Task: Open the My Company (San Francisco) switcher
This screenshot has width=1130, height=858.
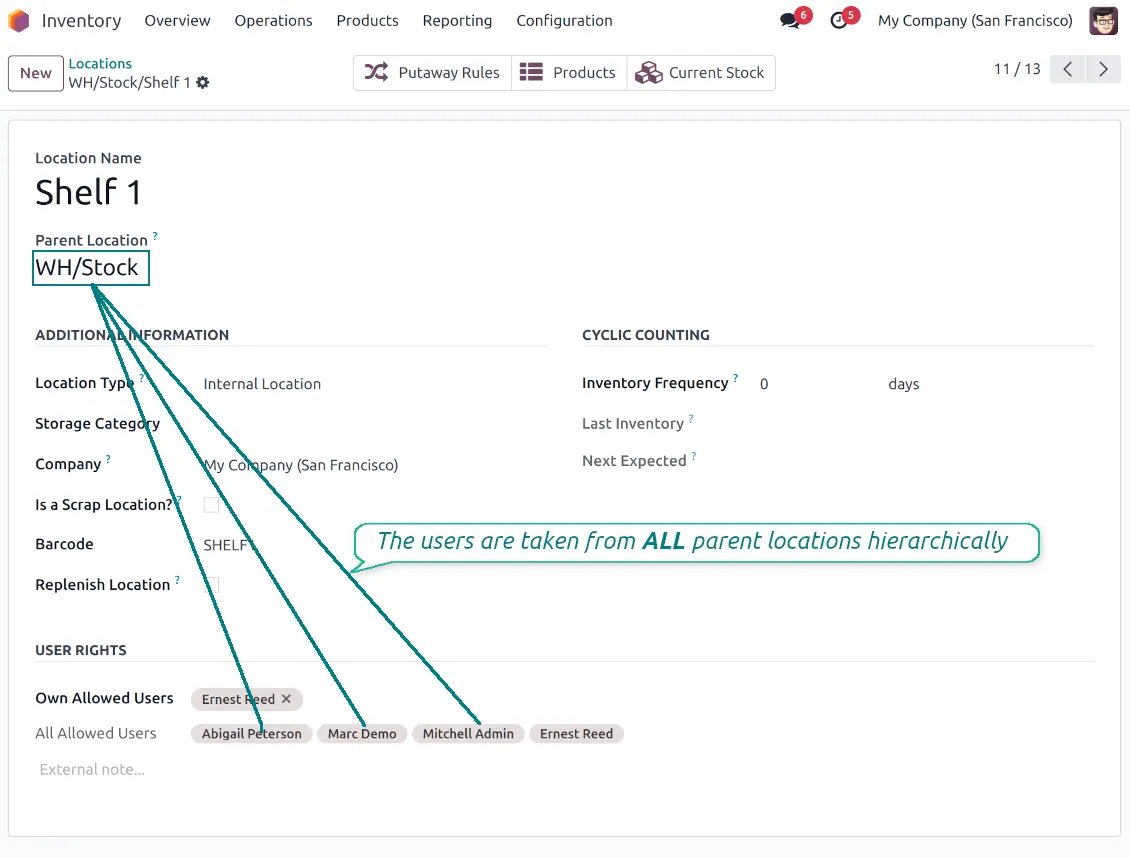Action: click(x=974, y=21)
